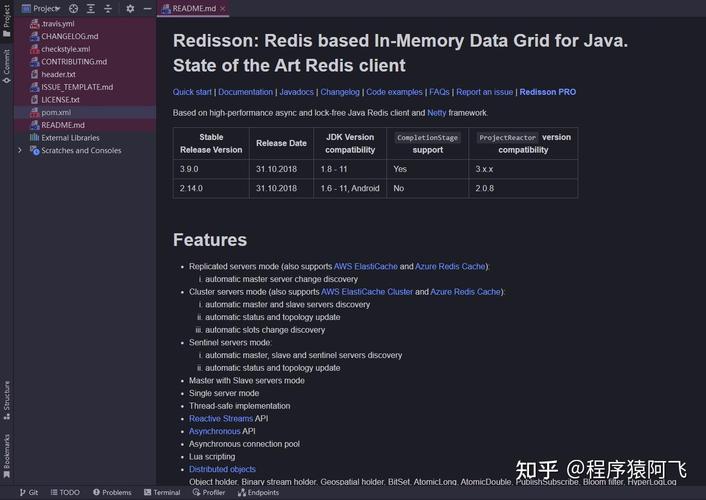Image resolution: width=706 pixels, height=500 pixels.
Task: Click the 3.9.0 version table cell
Action: pos(211,169)
